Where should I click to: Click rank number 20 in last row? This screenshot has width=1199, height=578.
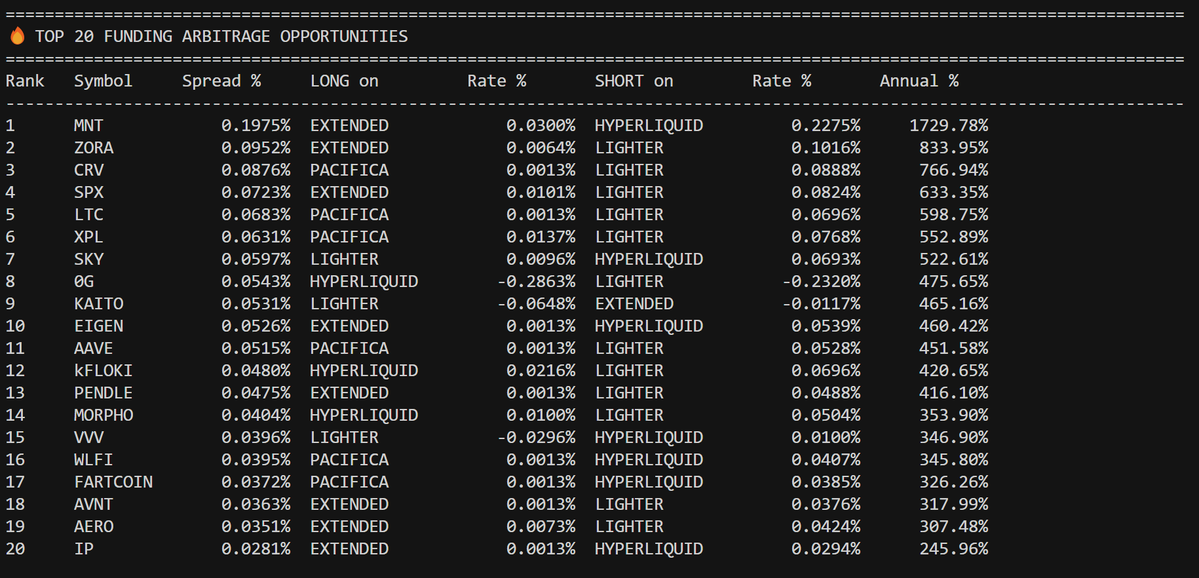15,549
